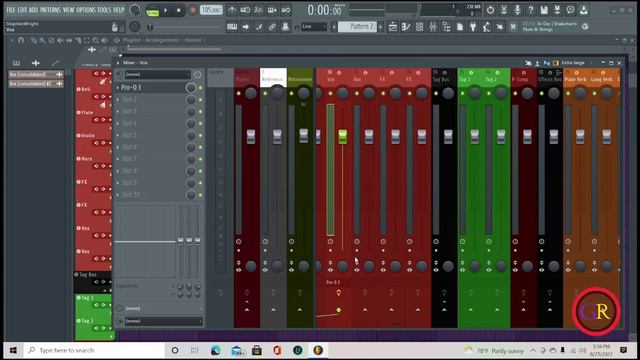Open the Line snap dropdown

pyautogui.click(x=314, y=27)
